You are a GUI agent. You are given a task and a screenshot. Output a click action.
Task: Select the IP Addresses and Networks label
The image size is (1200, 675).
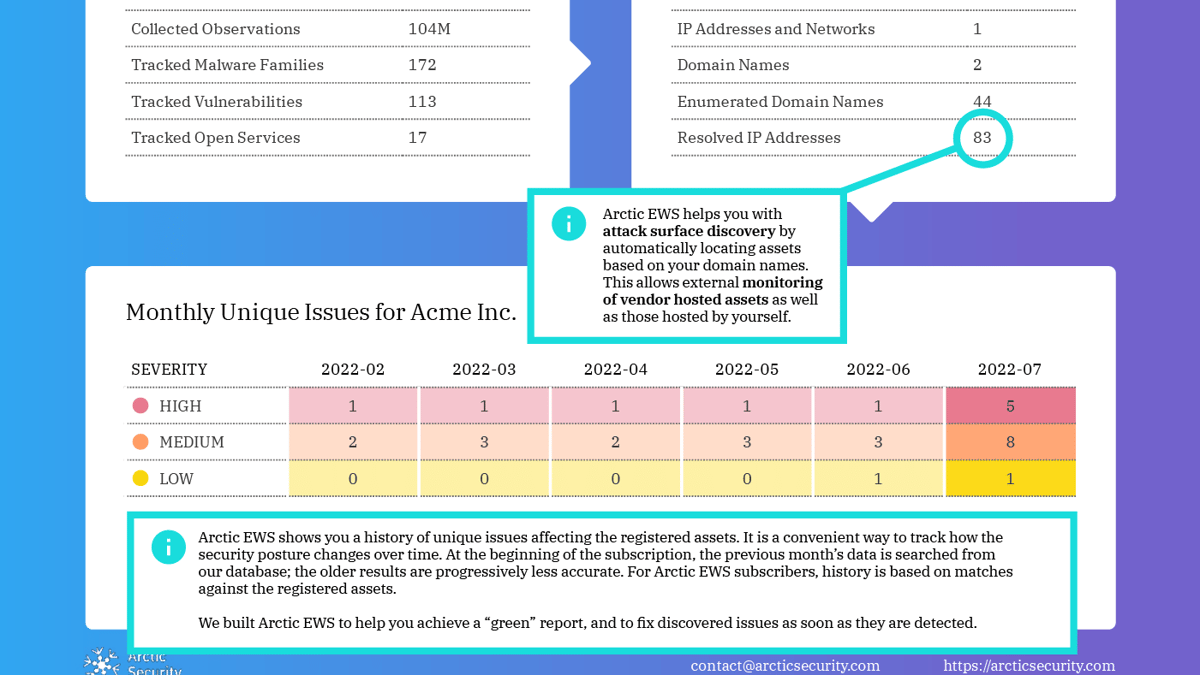pos(776,29)
